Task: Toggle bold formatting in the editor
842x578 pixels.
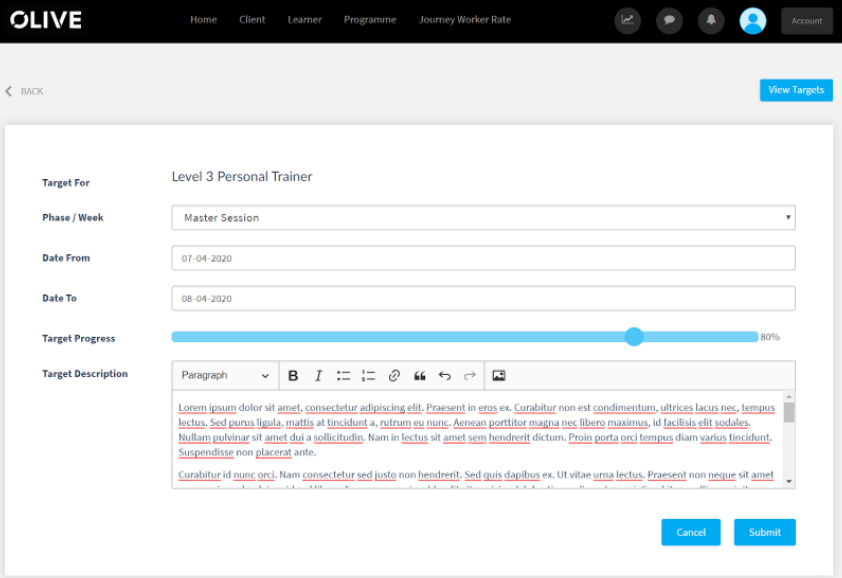Action: (293, 375)
